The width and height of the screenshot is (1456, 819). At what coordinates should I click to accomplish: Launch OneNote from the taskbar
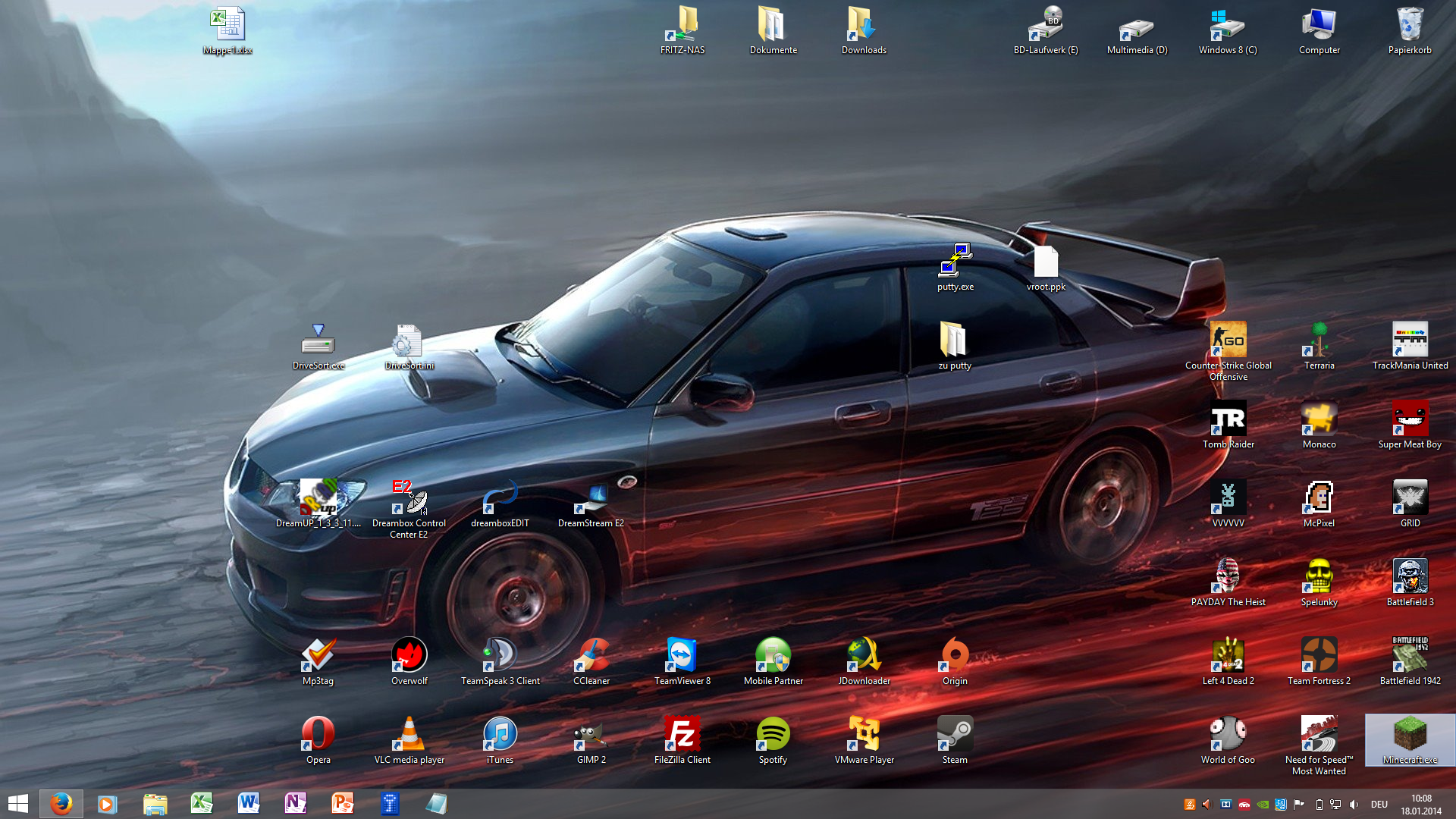295,804
